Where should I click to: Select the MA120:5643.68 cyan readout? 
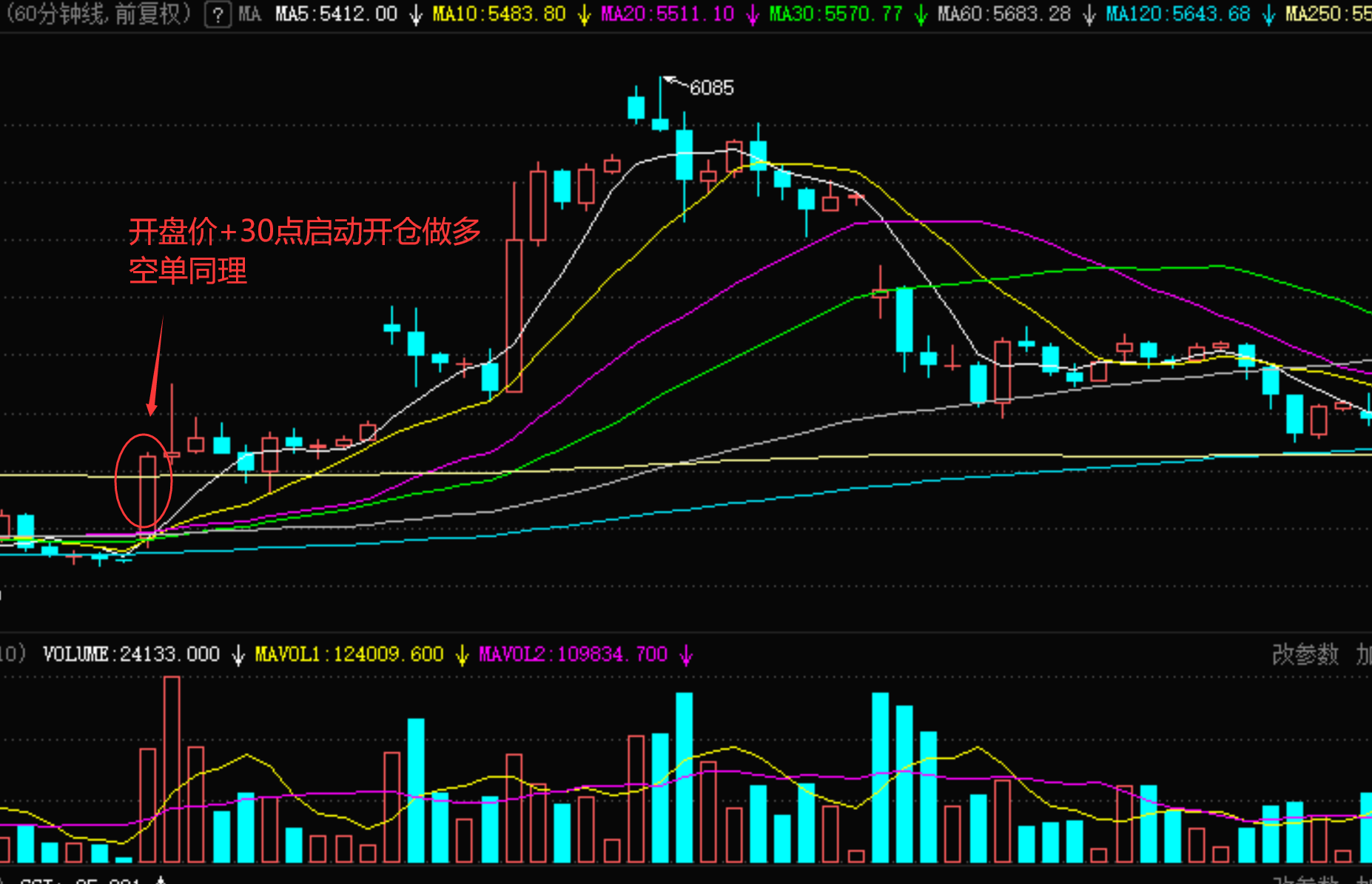[1178, 14]
